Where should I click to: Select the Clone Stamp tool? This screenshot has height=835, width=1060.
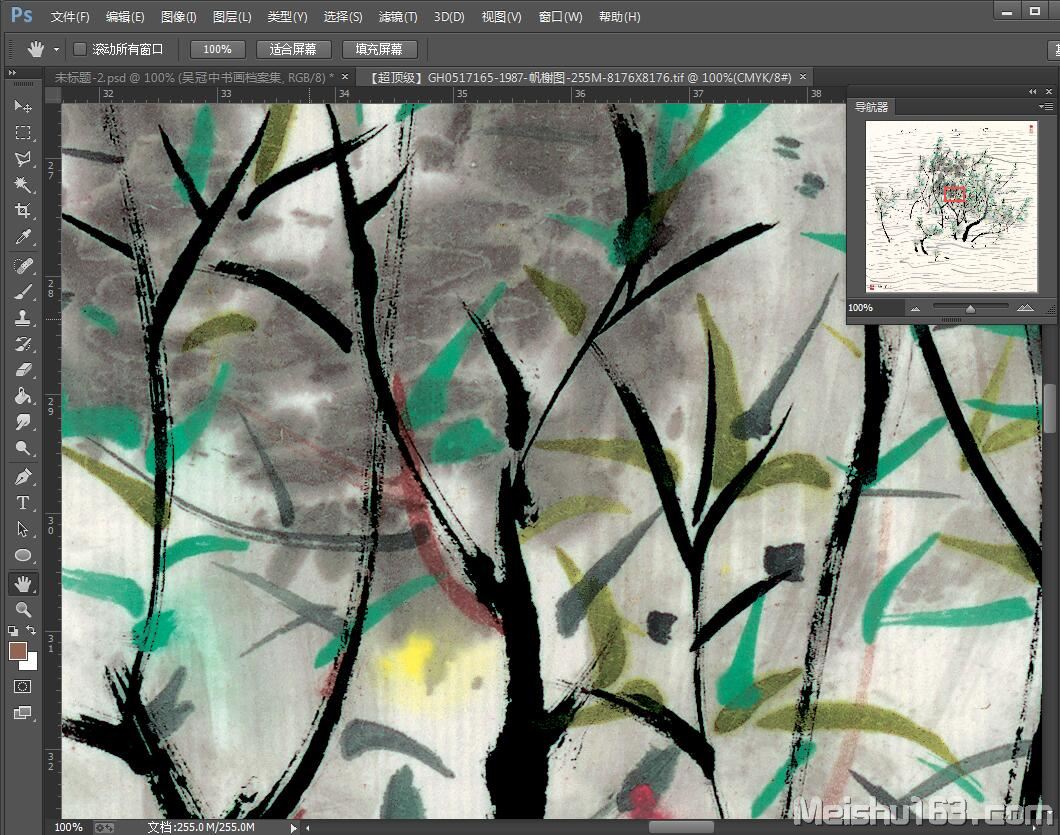click(x=23, y=318)
